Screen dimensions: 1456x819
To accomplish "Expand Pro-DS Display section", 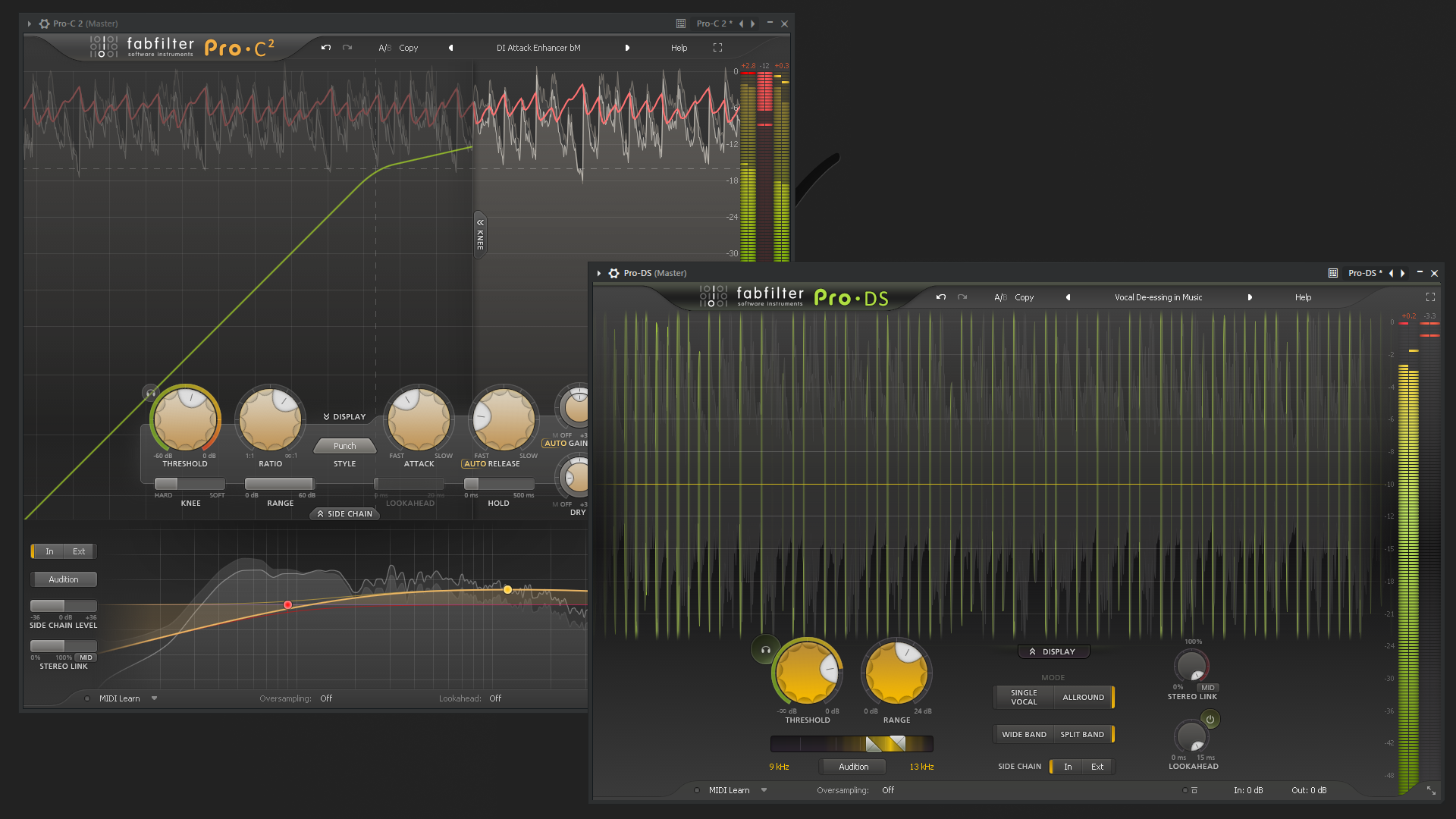I will 1053,651.
